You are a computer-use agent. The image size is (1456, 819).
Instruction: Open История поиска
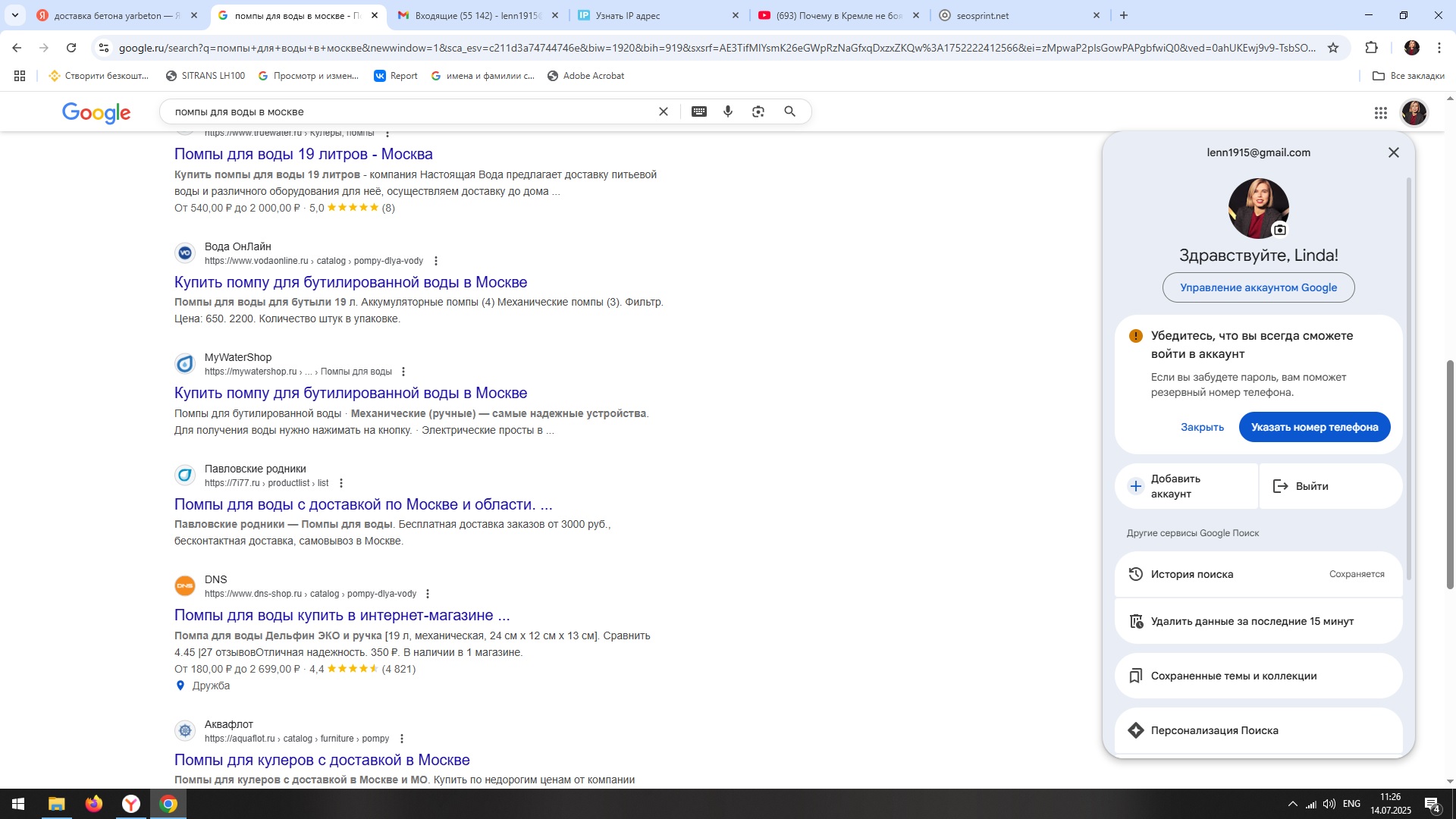[x=1258, y=574]
